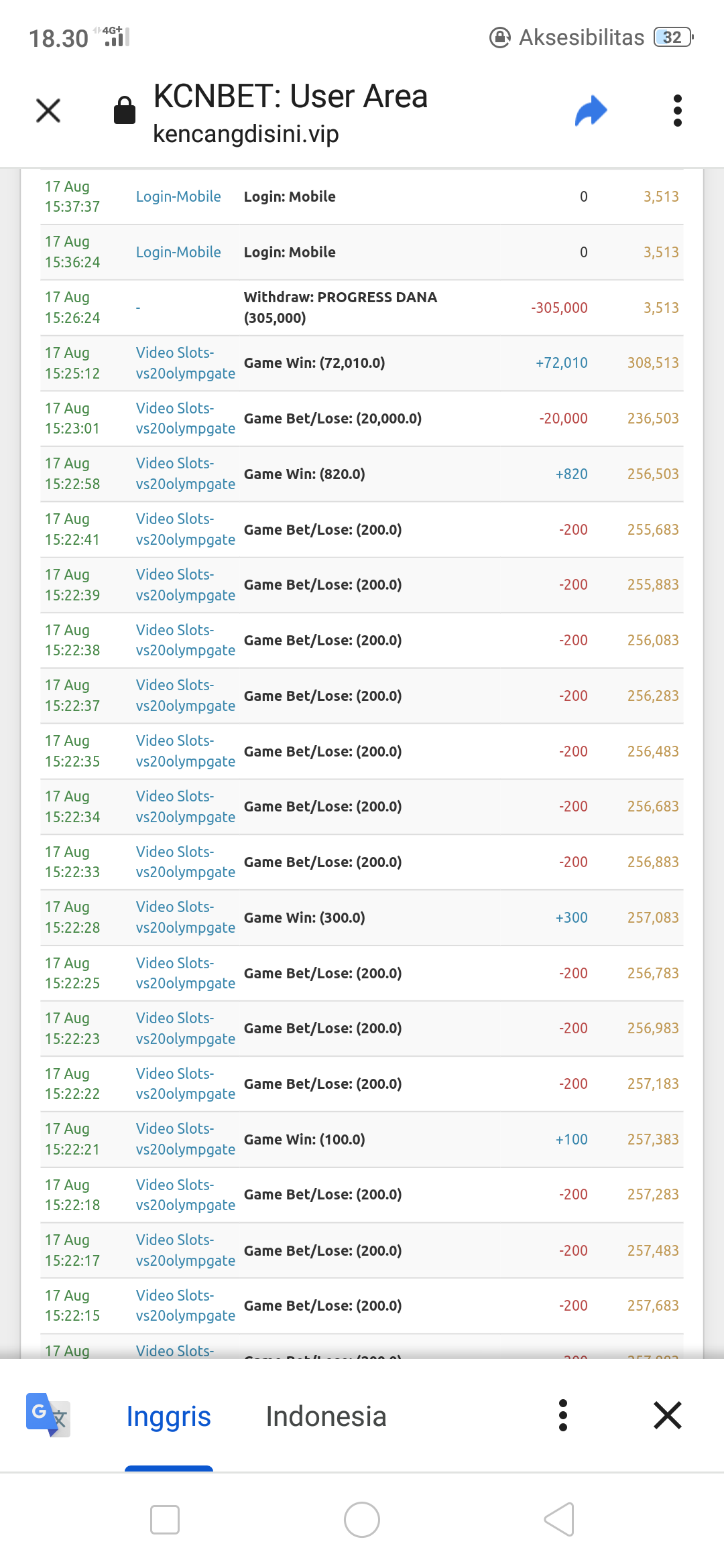Open Video Slots link for 72,010 win
The width and height of the screenshot is (724, 1568).
[x=185, y=363]
